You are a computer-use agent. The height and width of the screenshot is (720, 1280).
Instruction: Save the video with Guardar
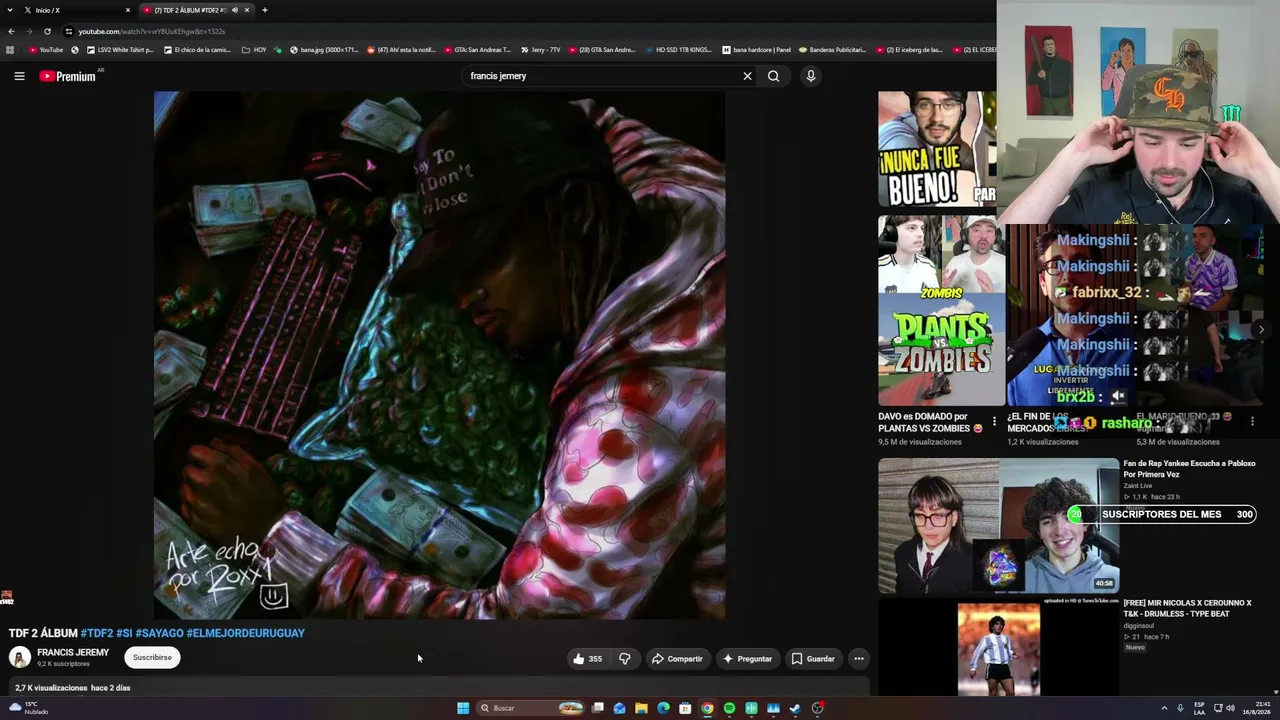coord(813,659)
